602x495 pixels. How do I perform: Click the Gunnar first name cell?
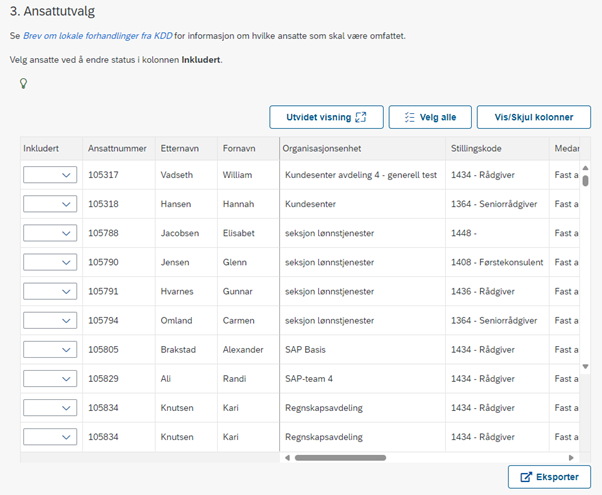point(248,291)
